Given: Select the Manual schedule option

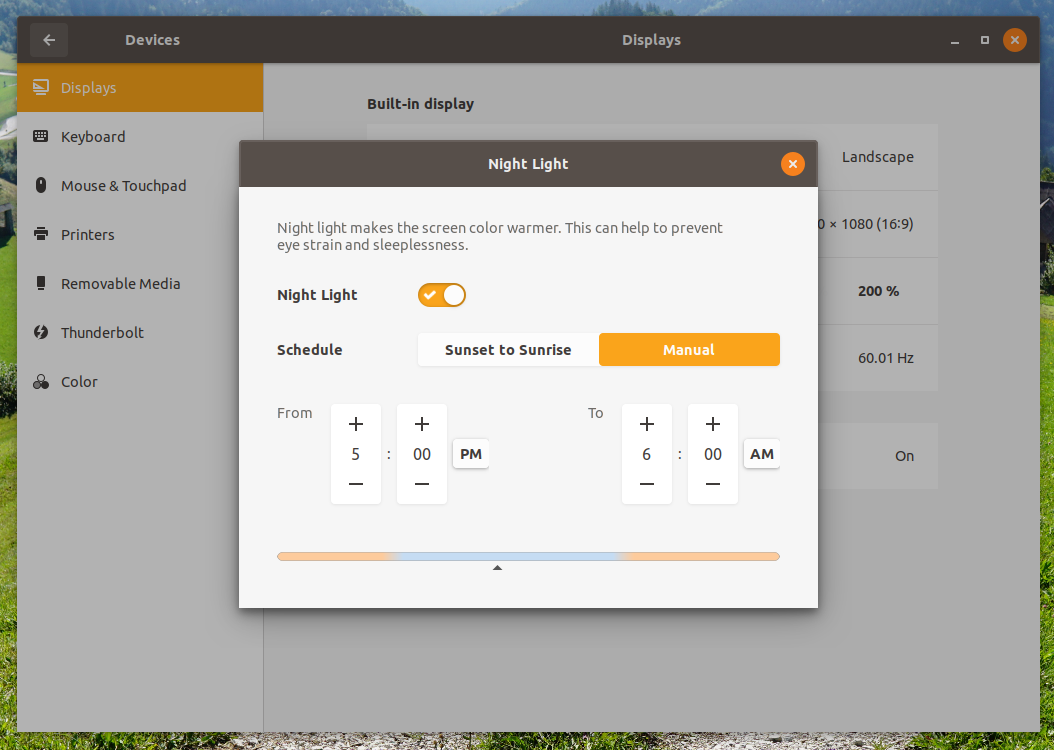Looking at the screenshot, I should 689,350.
